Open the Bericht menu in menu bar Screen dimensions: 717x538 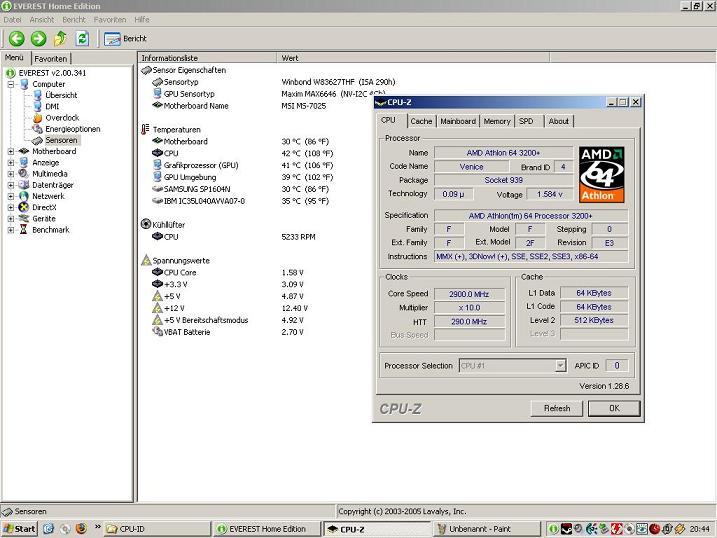coord(74,20)
